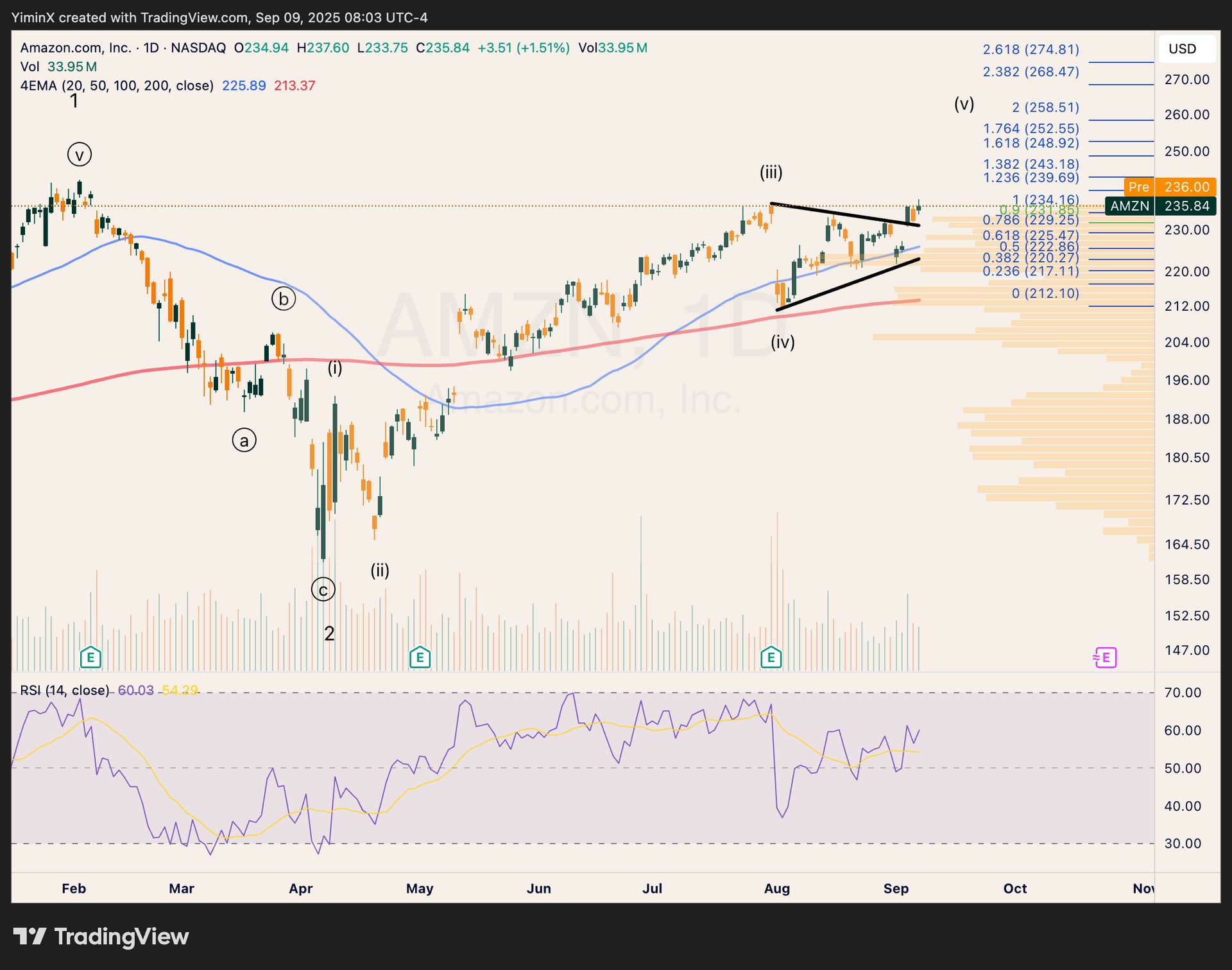Image resolution: width=1232 pixels, height=970 pixels.
Task: Click the 0 (212.10) Fibonacci level
Action: point(1045,293)
